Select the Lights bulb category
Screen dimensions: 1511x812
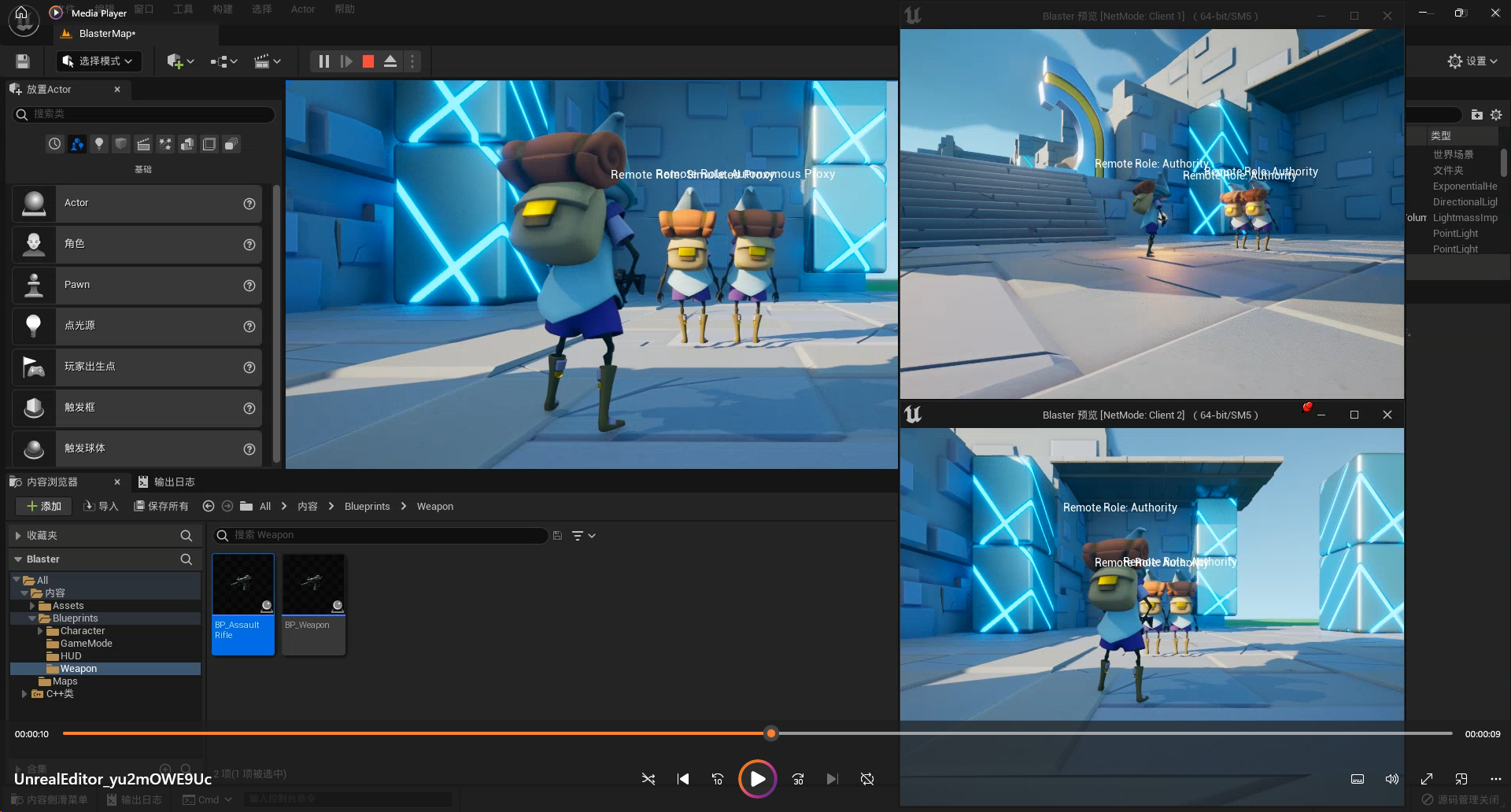click(x=99, y=144)
